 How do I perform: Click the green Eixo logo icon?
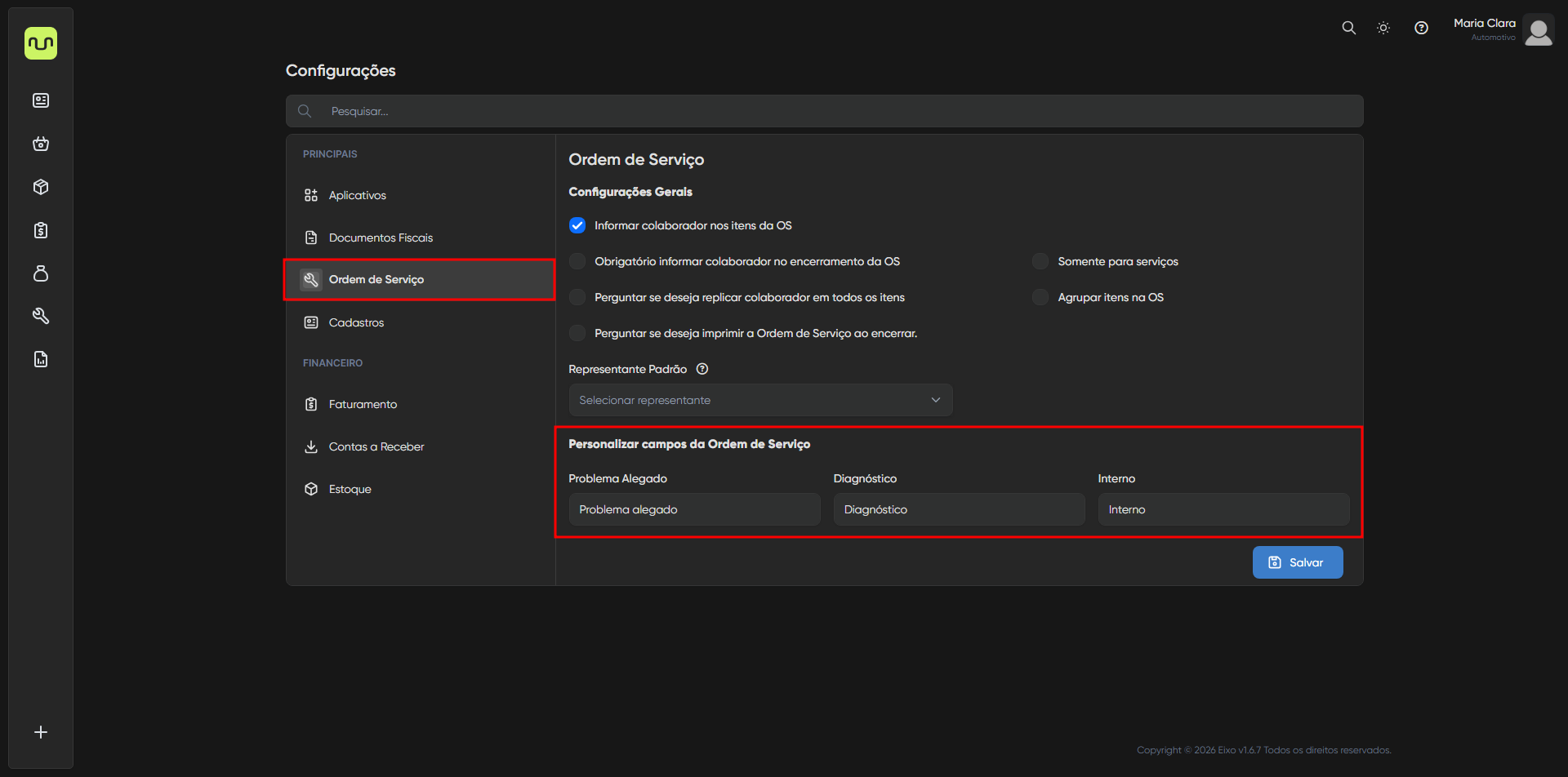pyautogui.click(x=41, y=43)
